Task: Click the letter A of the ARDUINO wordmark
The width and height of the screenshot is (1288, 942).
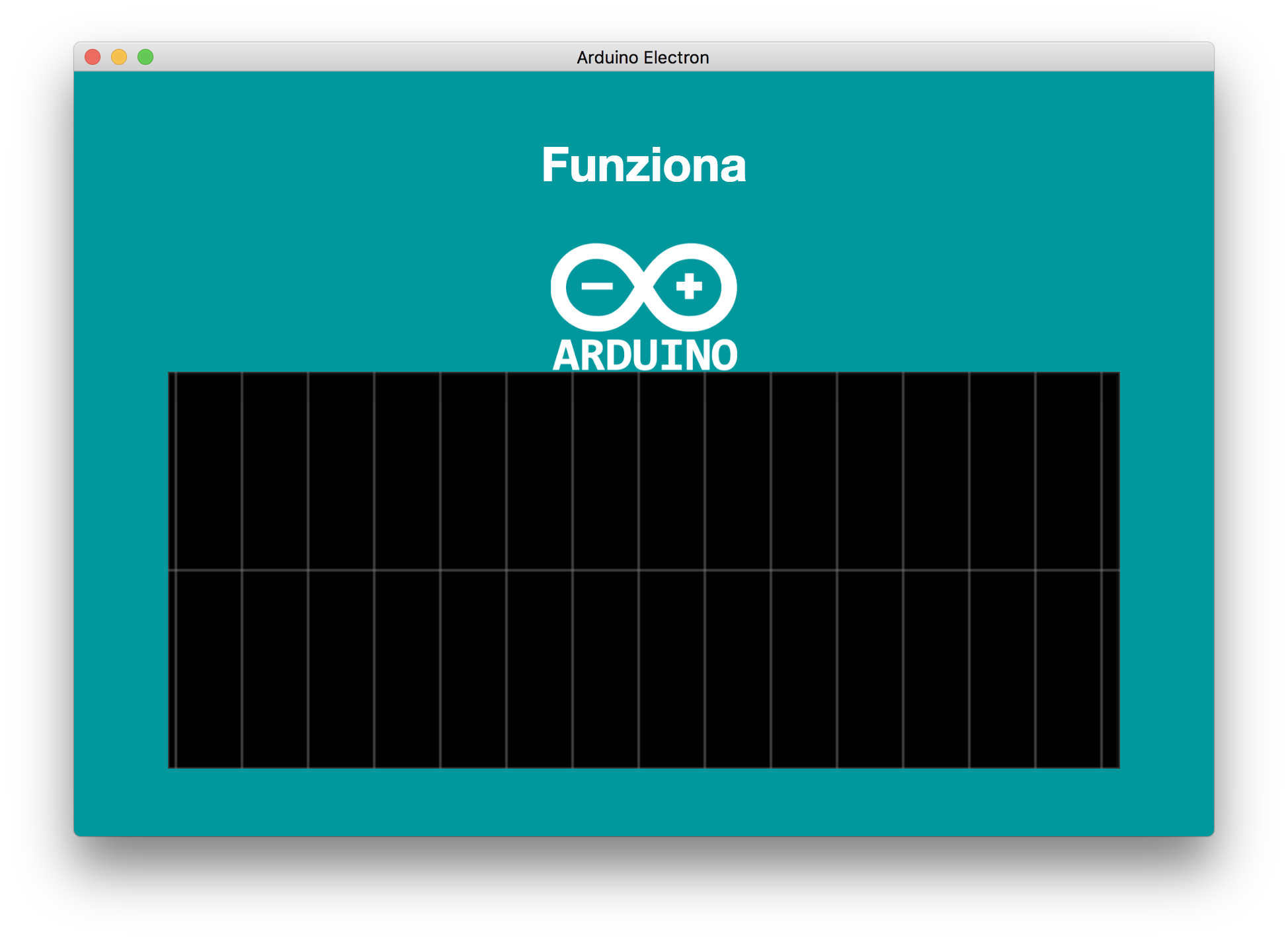Action: point(565,356)
